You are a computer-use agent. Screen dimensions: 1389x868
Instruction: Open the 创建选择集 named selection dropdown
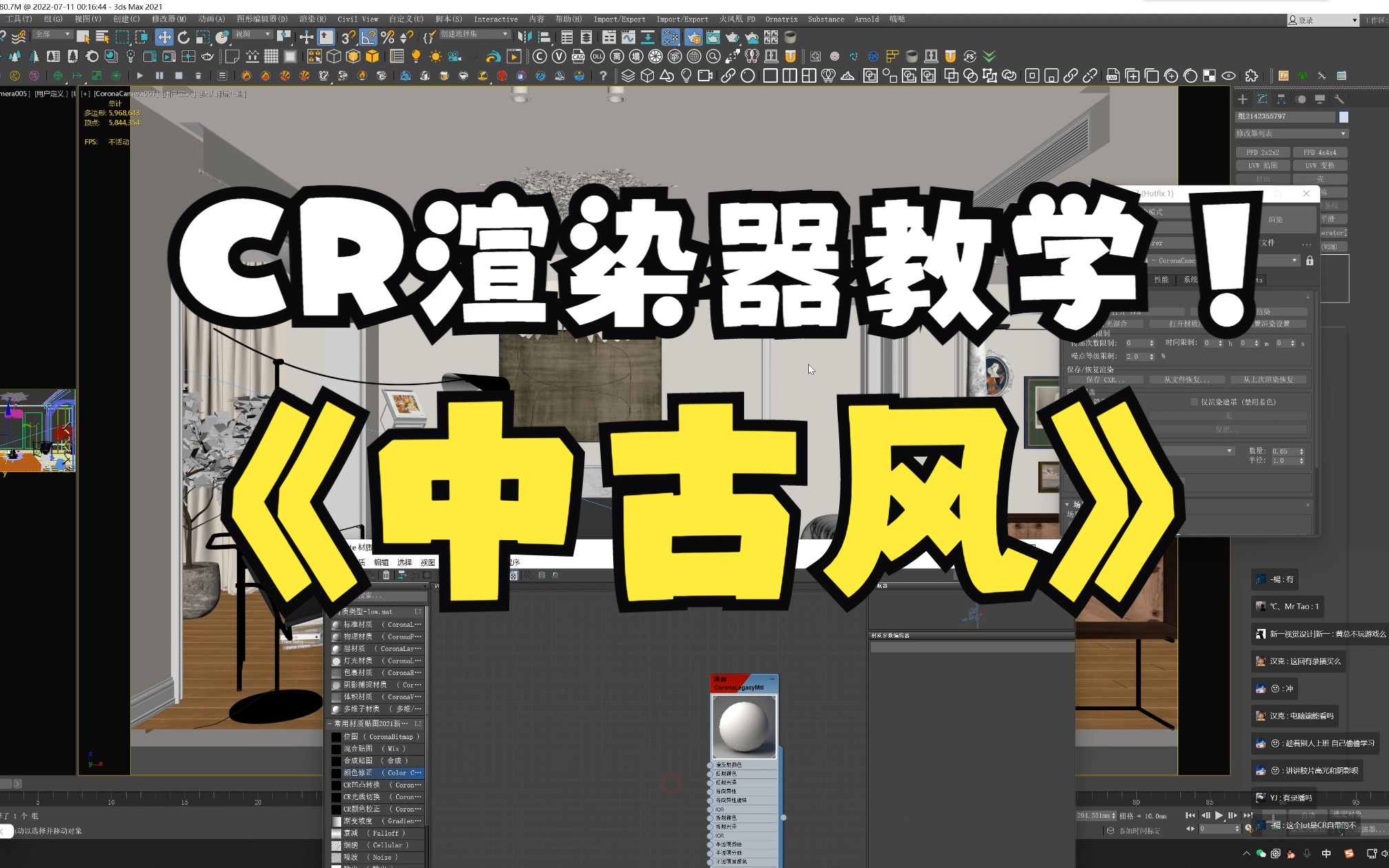pos(474,34)
